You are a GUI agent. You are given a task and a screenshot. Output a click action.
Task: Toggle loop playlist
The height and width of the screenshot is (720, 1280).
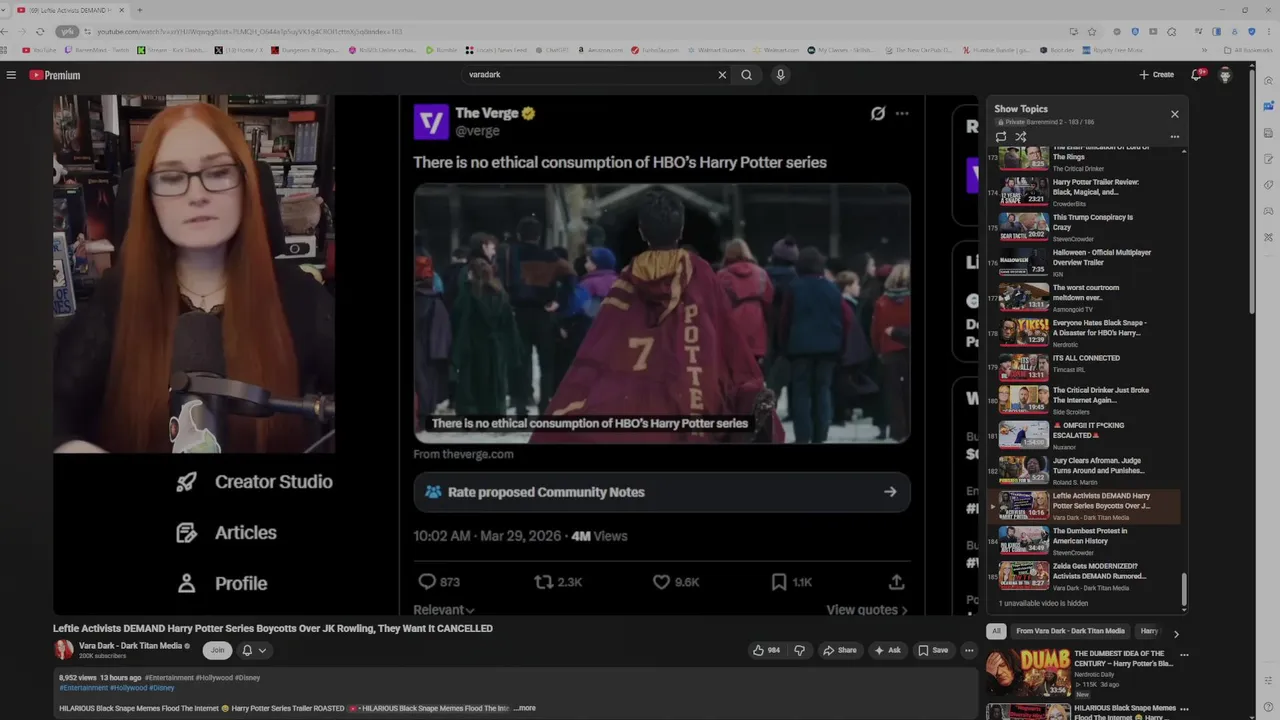click(1001, 137)
